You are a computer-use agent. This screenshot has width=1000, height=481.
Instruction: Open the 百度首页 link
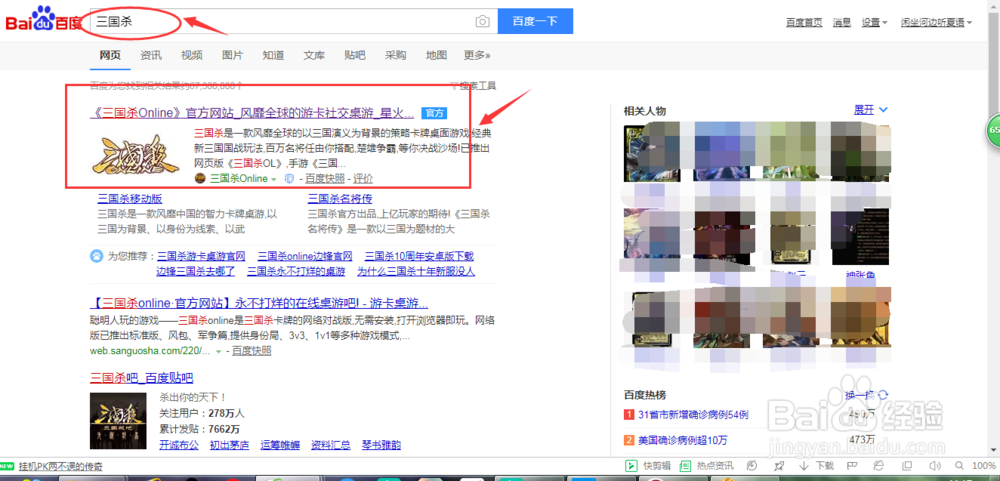[x=804, y=22]
